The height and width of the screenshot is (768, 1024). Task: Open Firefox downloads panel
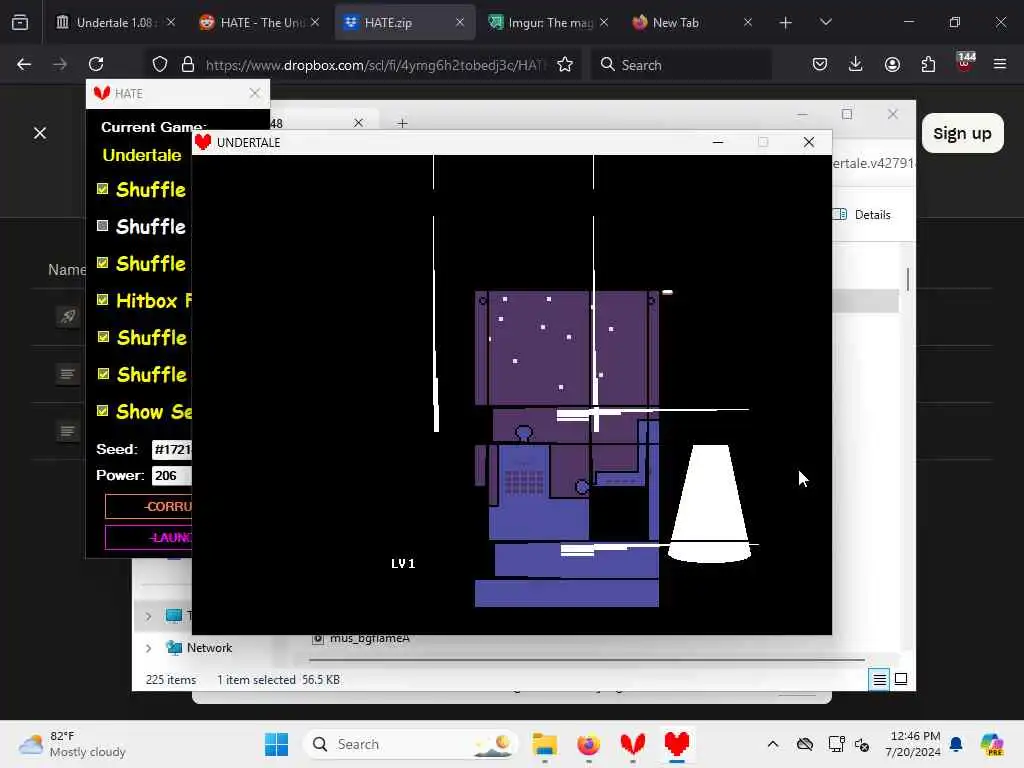click(856, 64)
